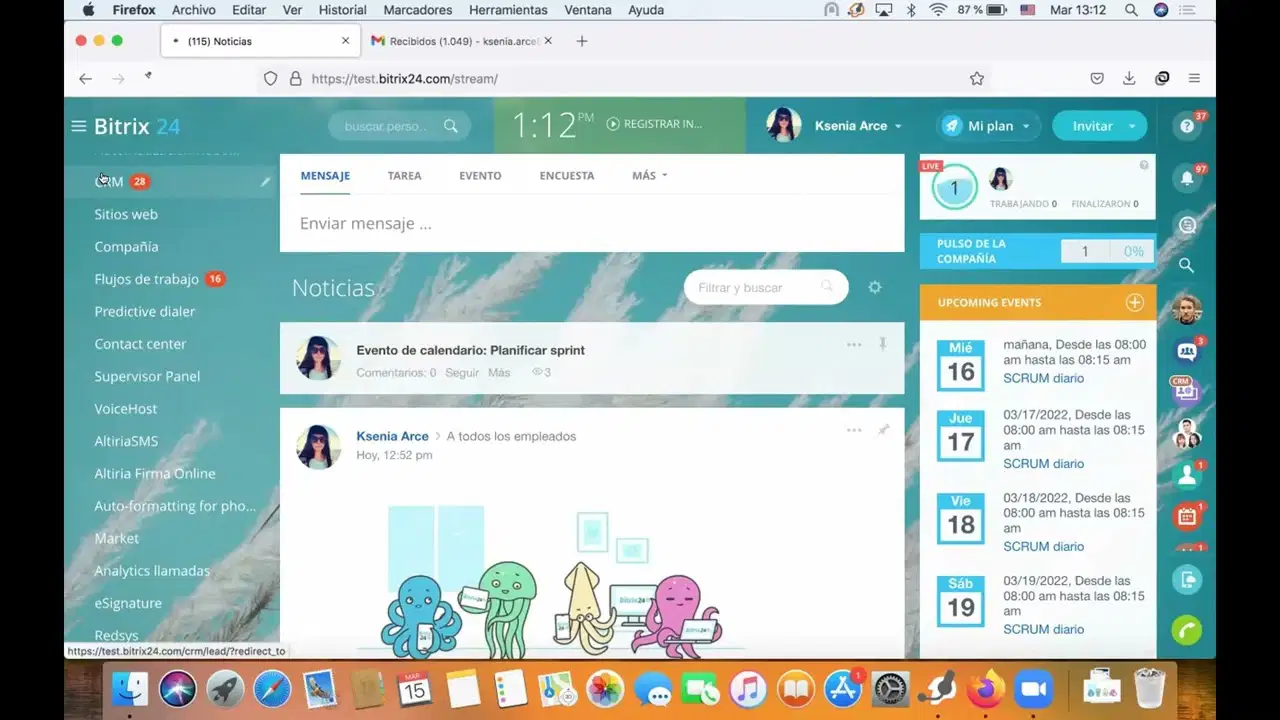
Task: Click the rocket icon in Mi plan
Action: click(952, 126)
